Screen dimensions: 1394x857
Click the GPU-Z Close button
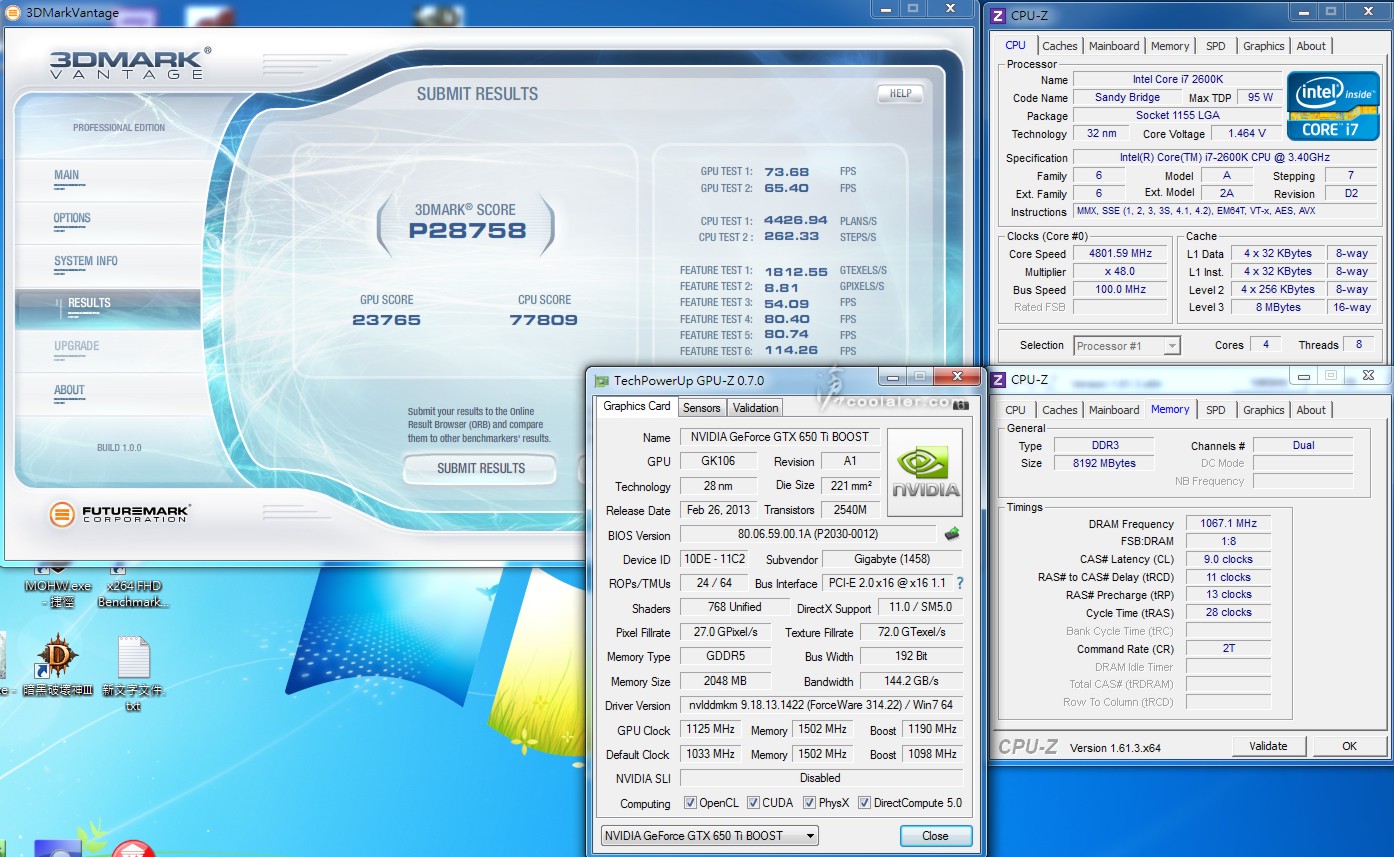(935, 836)
